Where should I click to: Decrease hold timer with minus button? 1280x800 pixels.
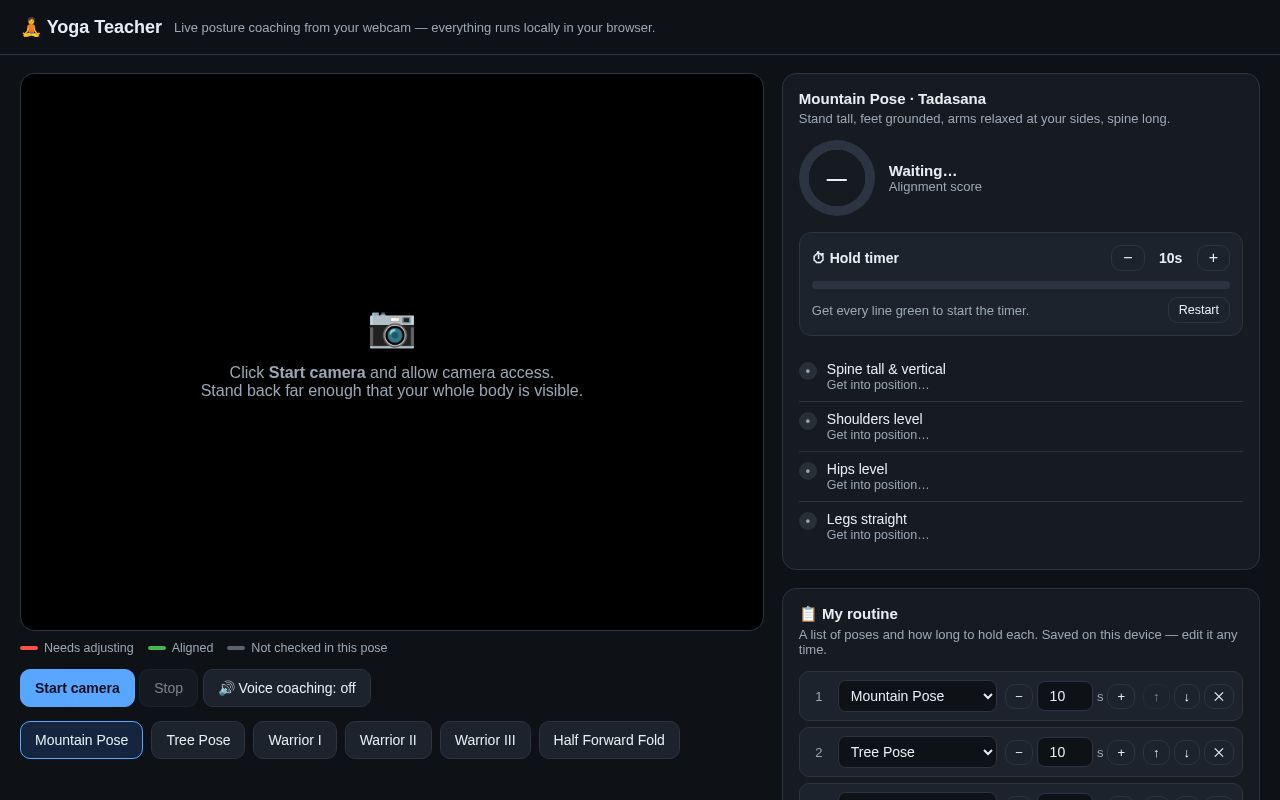[x=1128, y=258]
